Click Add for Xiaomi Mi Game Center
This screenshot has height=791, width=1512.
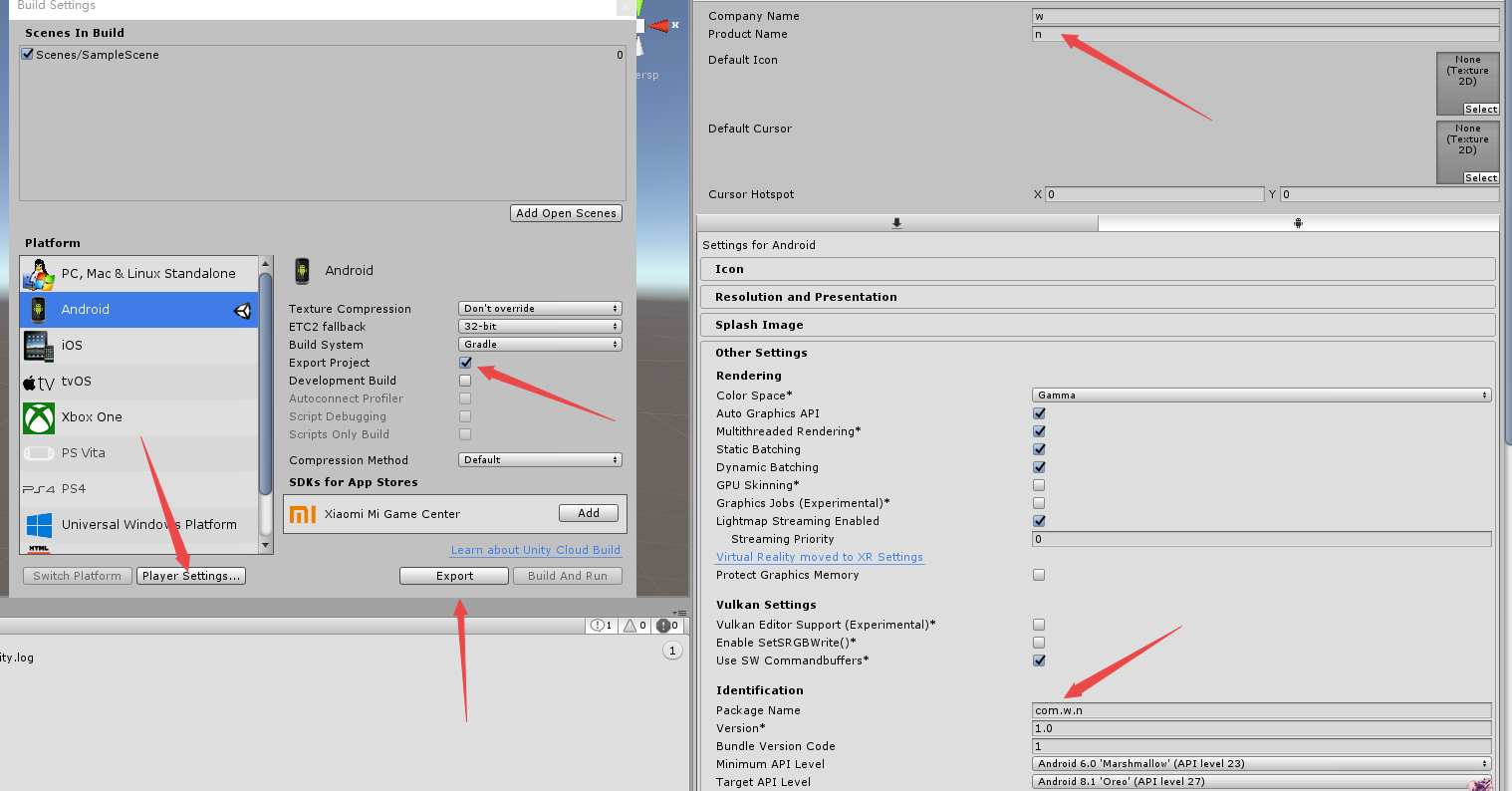click(x=589, y=513)
